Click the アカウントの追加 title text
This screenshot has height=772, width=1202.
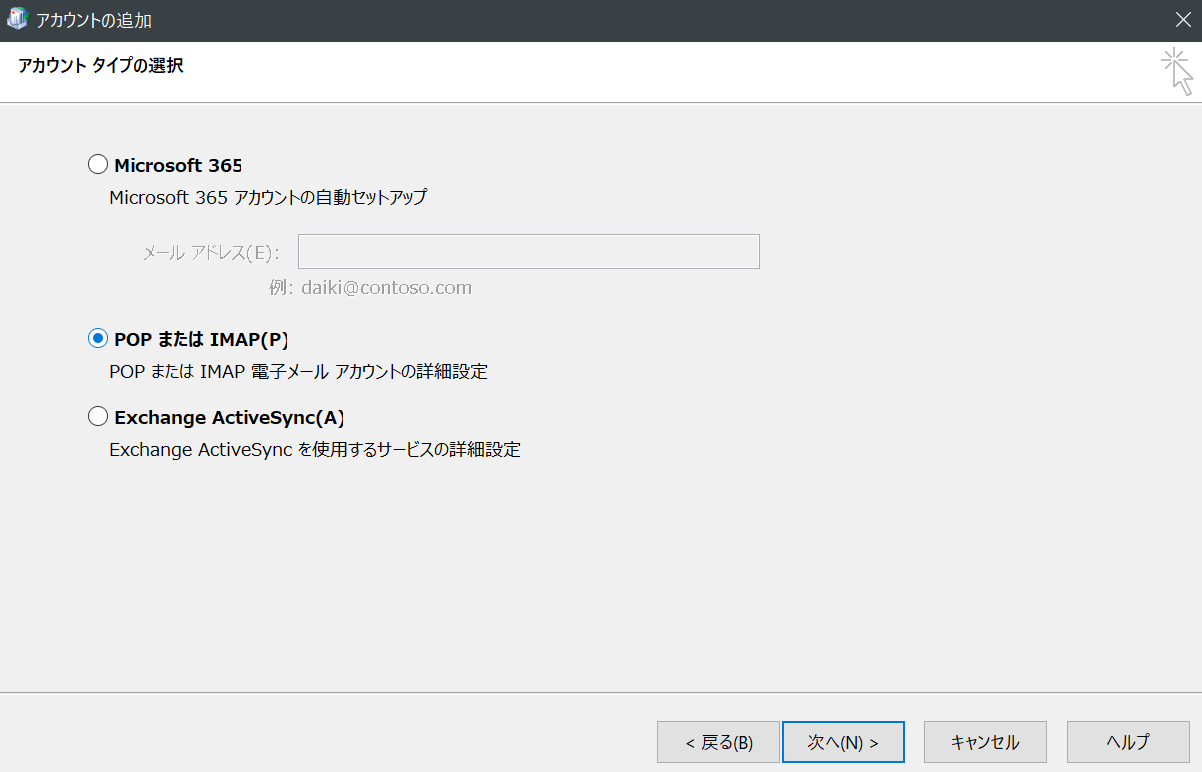[x=94, y=20]
